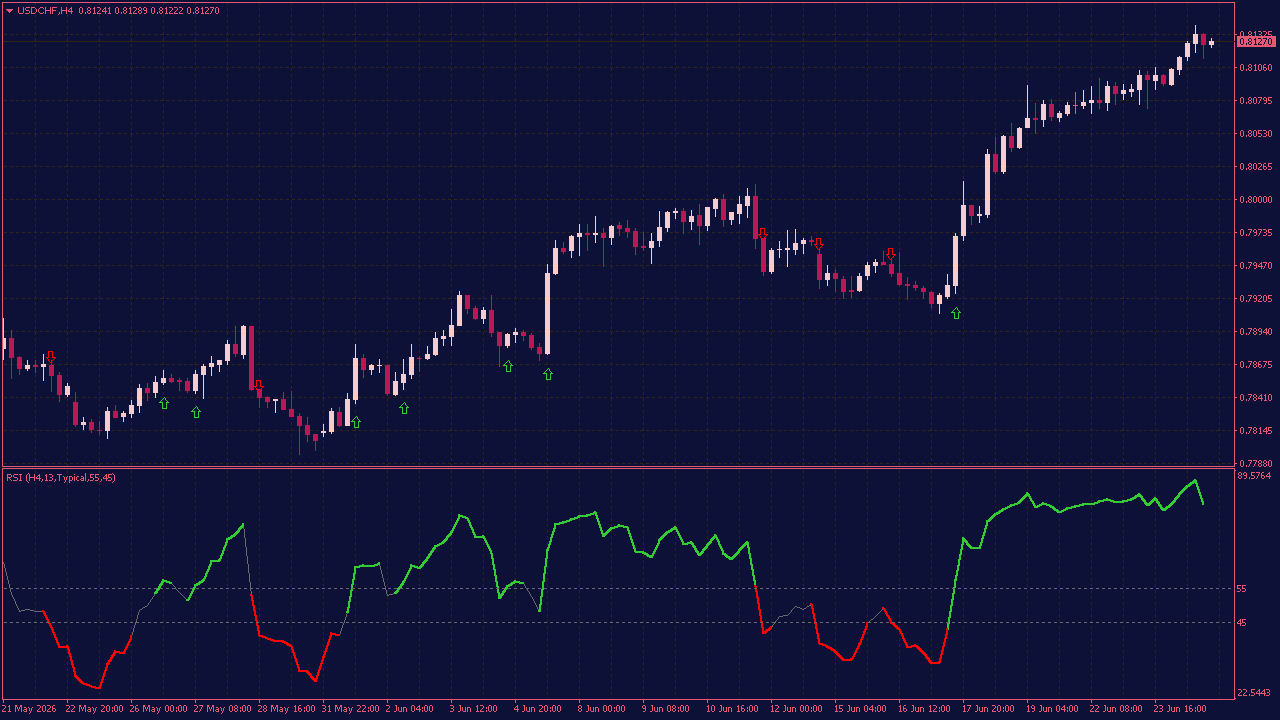Click the RSI level 45 label
Screen dimensions: 1280x720
pos(1243,623)
